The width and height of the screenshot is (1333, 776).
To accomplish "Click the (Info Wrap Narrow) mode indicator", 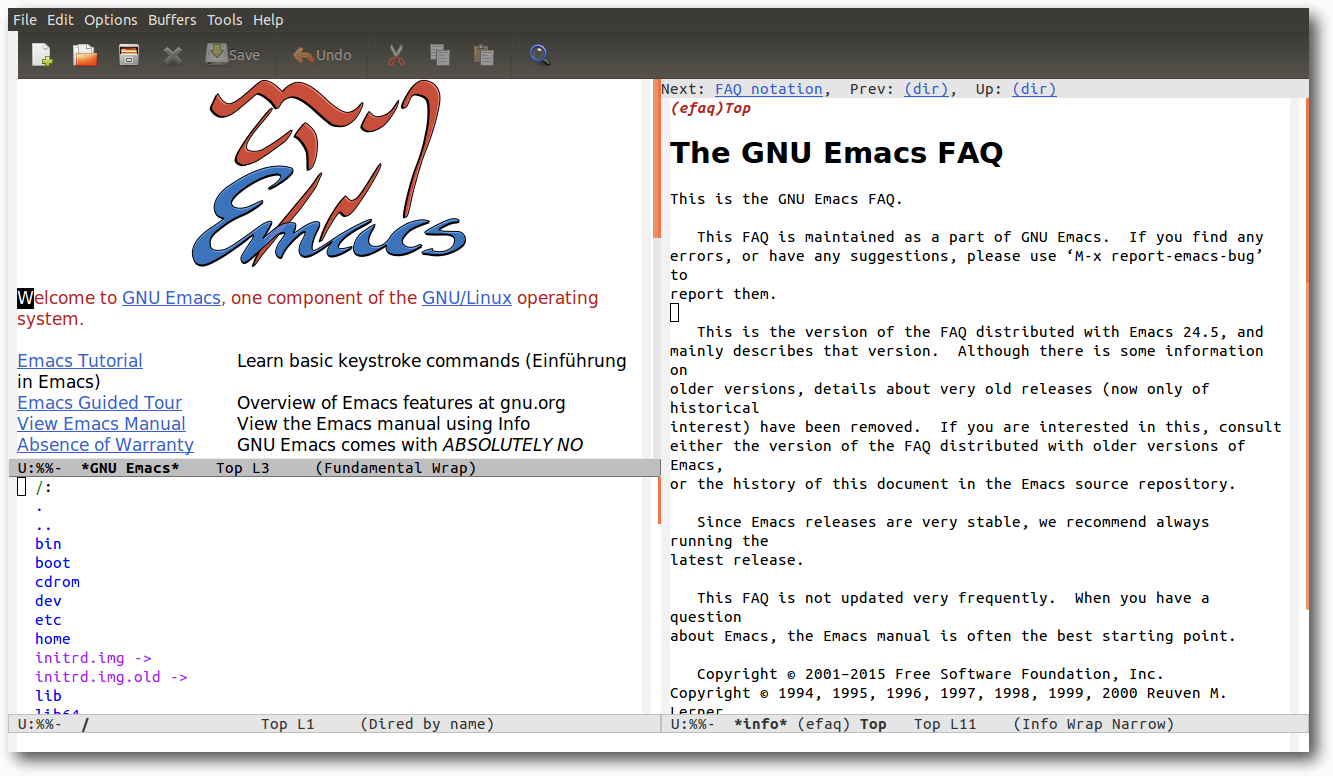I will point(1094,724).
